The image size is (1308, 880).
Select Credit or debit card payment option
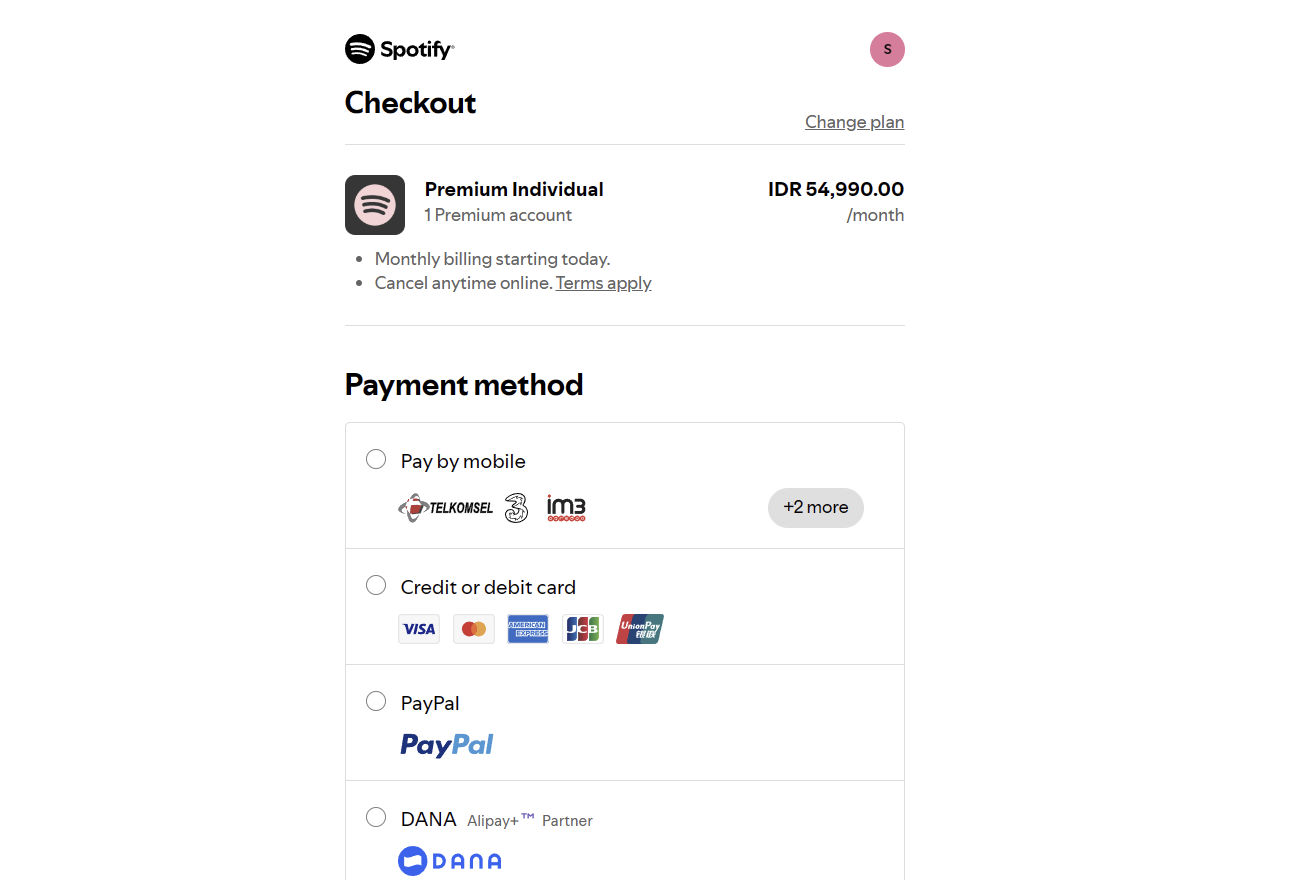376,585
